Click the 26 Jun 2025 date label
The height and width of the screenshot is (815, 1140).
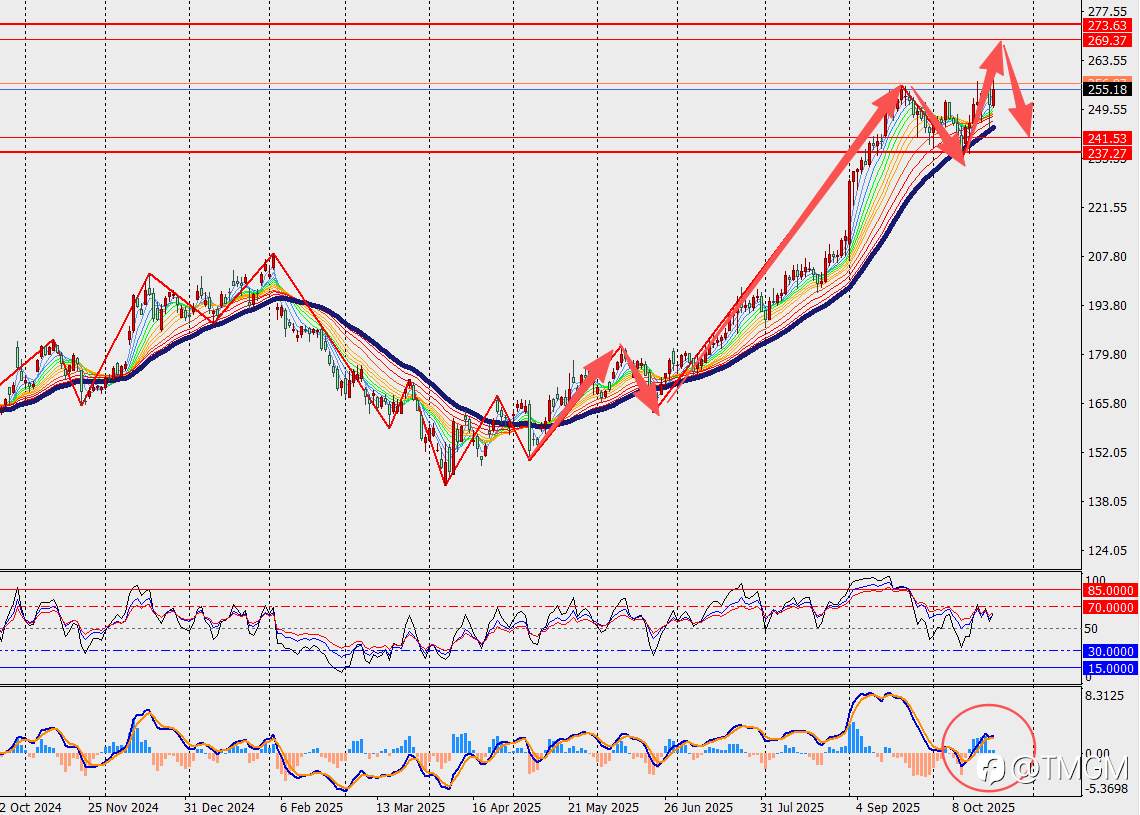tap(699, 808)
